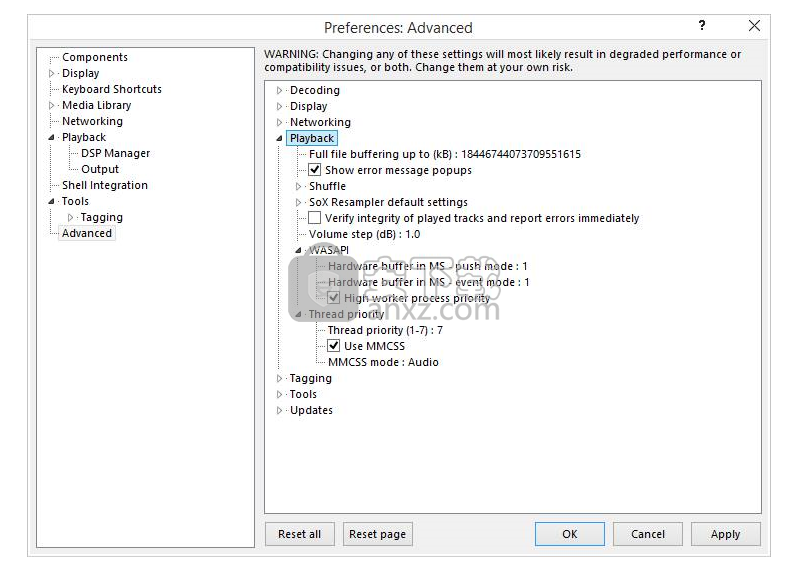Viewport: 793px width, 568px height.
Task: Collapse the WASAPI group
Action: tap(299, 250)
